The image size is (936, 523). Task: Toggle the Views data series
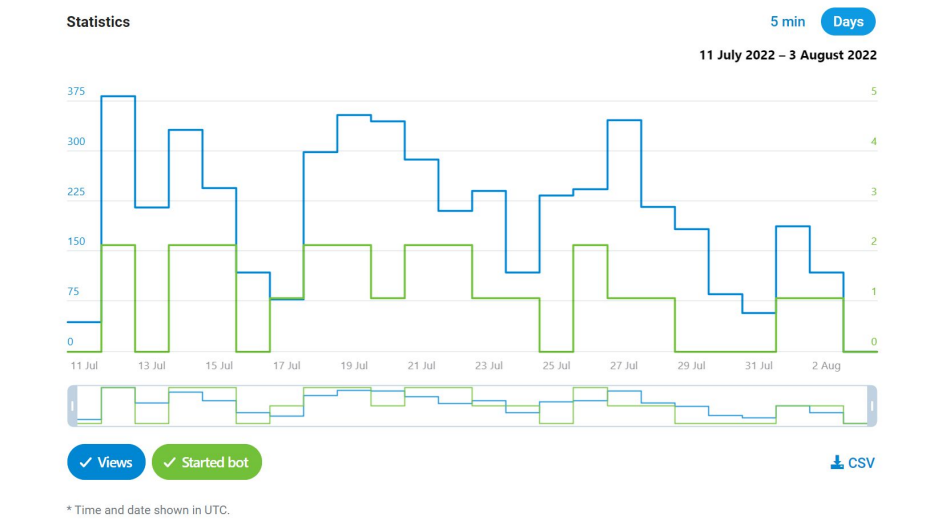click(x=107, y=463)
